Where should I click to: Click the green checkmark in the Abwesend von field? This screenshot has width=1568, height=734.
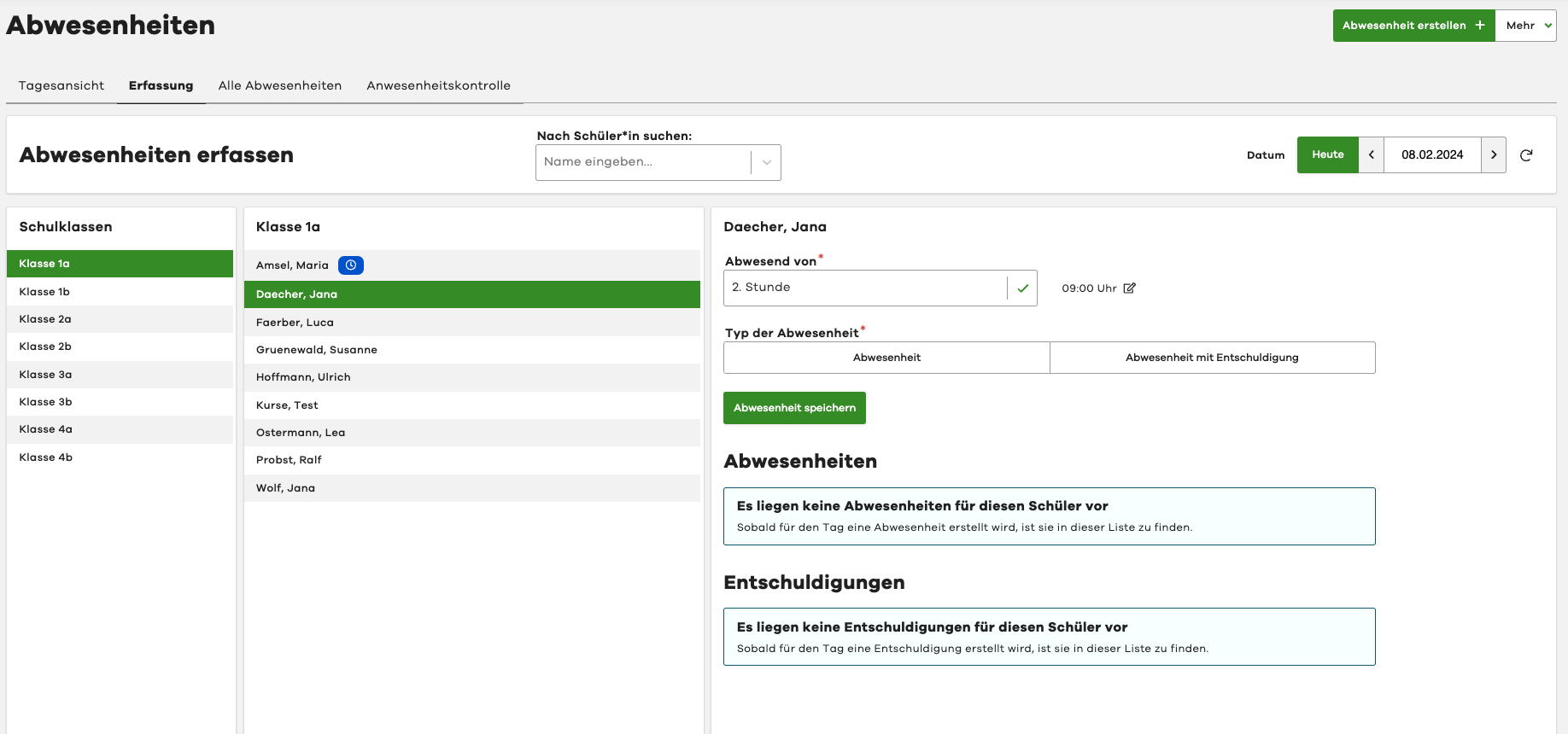pyautogui.click(x=1022, y=288)
